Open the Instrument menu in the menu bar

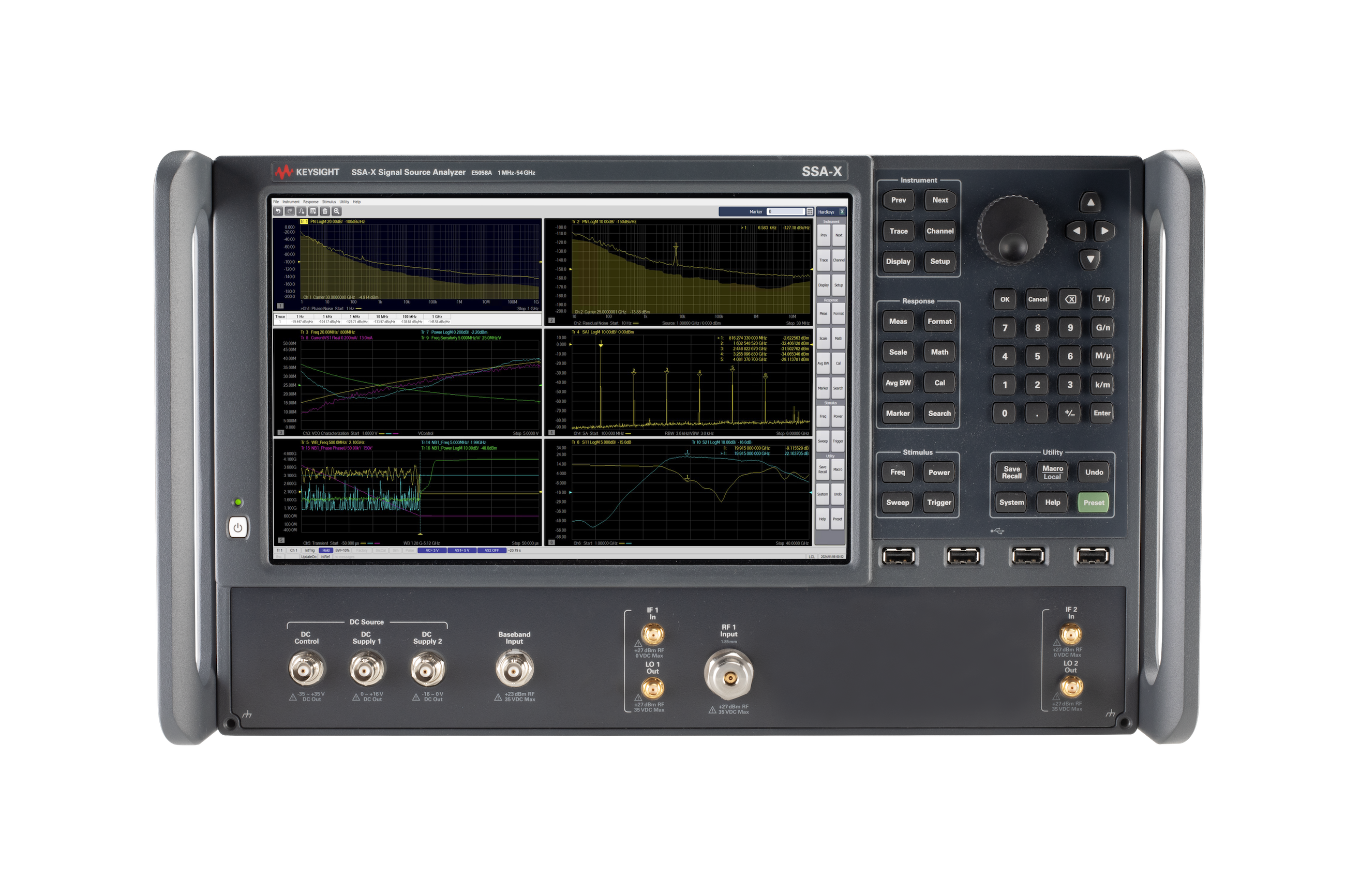click(x=290, y=202)
